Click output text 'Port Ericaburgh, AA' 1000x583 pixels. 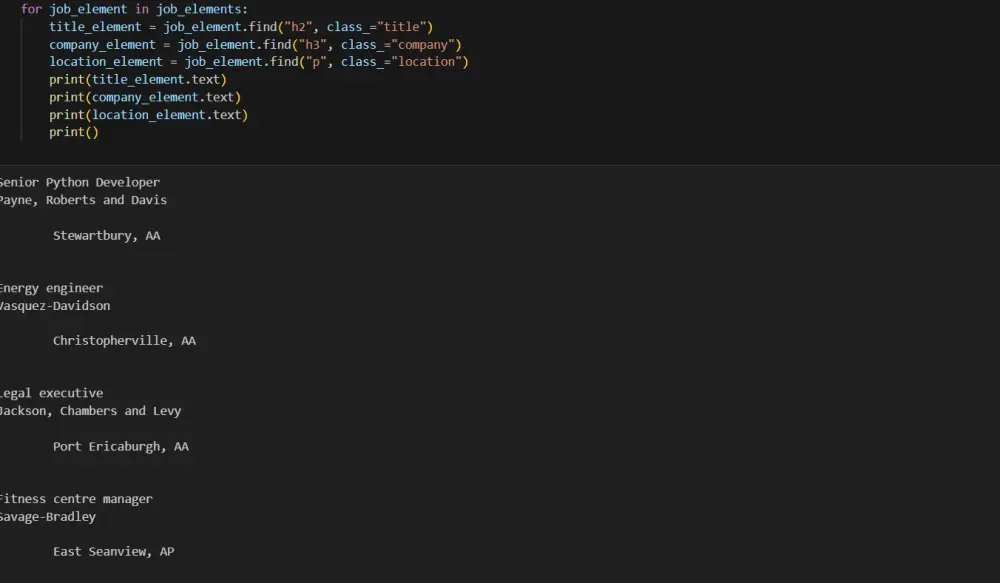[x=121, y=447]
